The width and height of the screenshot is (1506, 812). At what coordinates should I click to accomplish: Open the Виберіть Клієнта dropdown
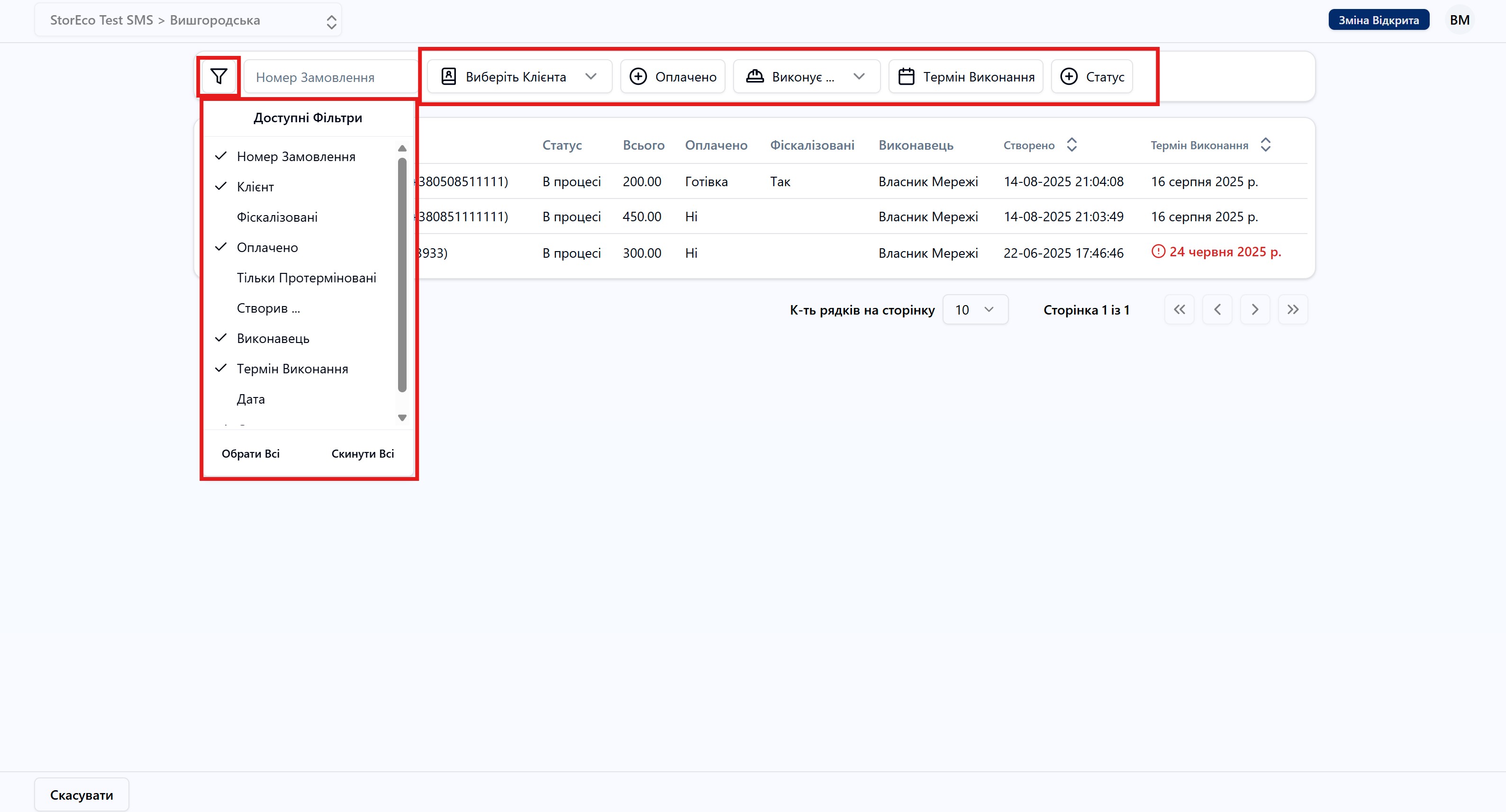pos(519,77)
